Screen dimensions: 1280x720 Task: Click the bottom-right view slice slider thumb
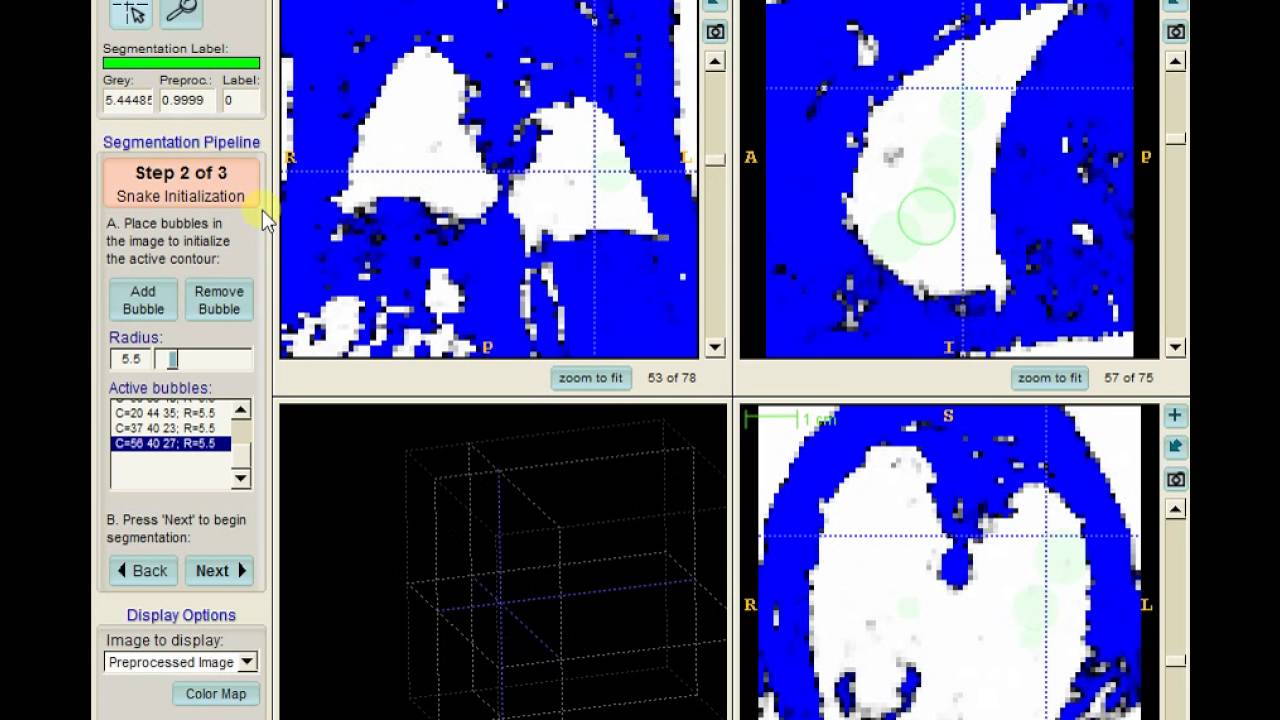(1176, 661)
